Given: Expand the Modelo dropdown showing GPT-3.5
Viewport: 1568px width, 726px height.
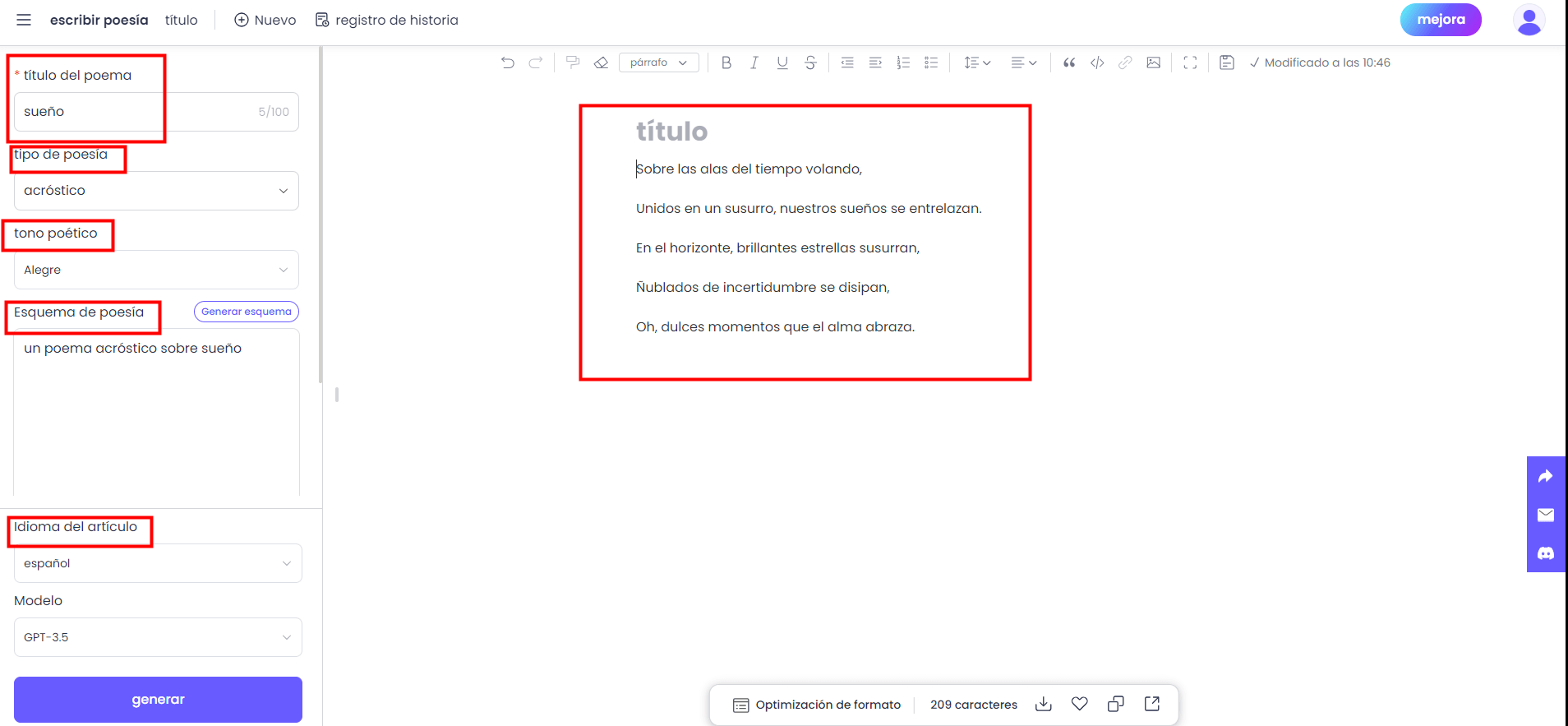Looking at the screenshot, I should point(158,637).
